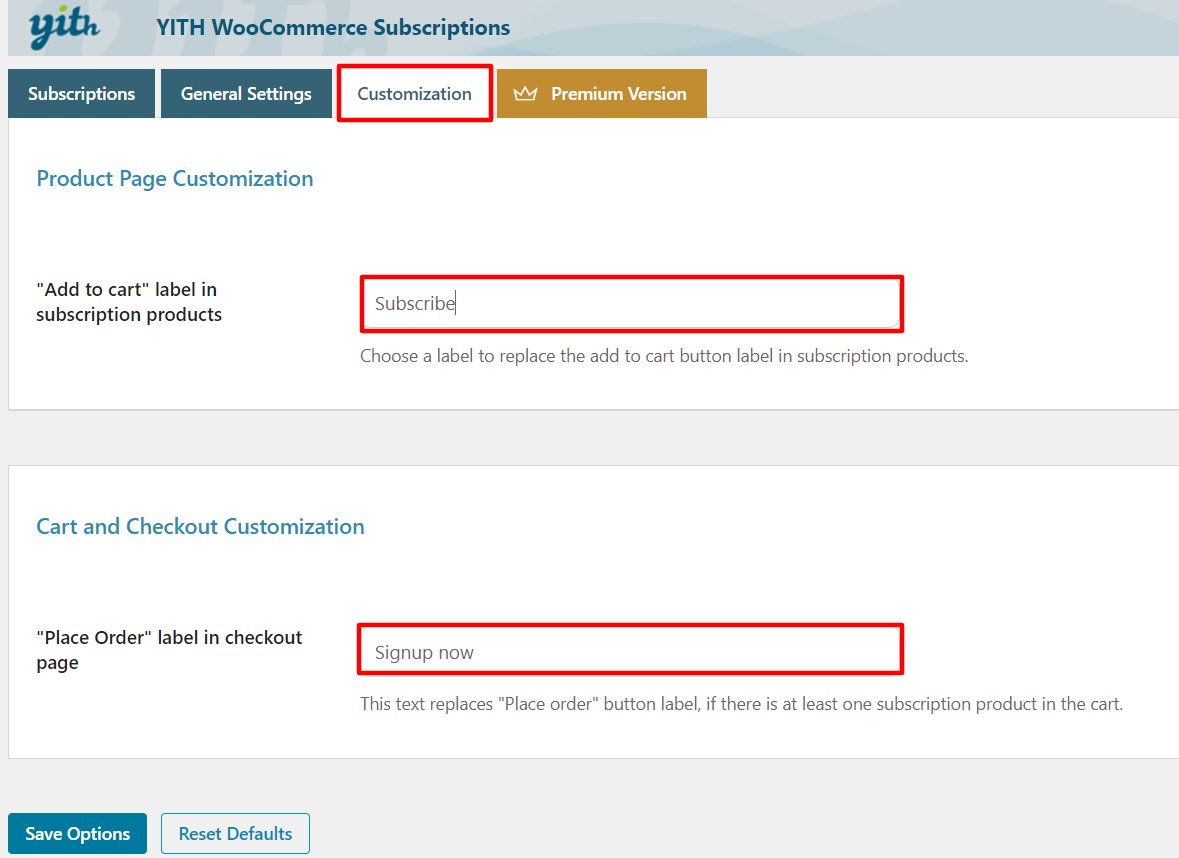Save Options button
Screen dimensions: 1179x858
[x=77, y=833]
